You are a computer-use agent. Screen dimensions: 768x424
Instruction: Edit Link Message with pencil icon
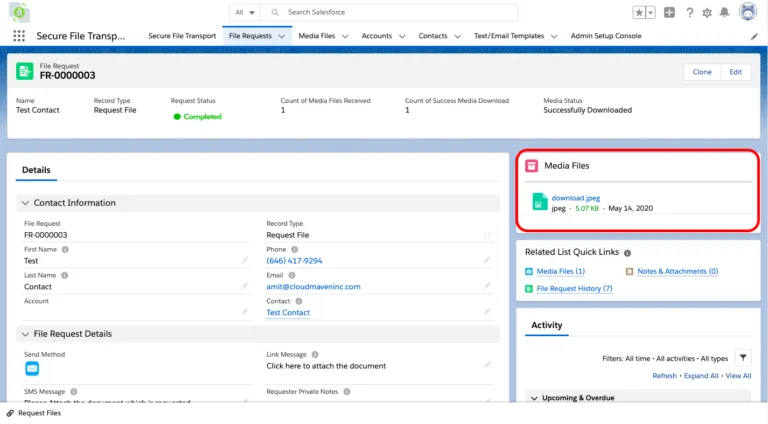tap(487, 365)
